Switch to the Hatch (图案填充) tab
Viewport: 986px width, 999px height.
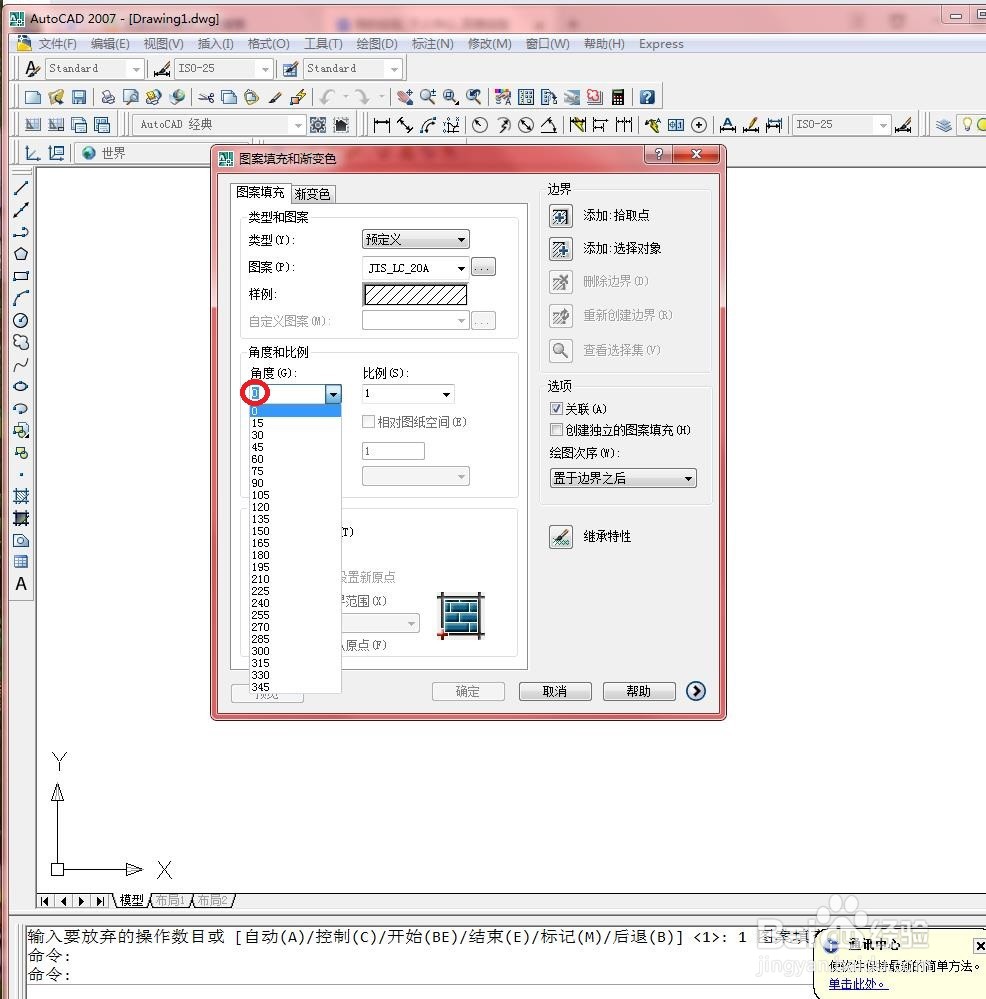260,192
